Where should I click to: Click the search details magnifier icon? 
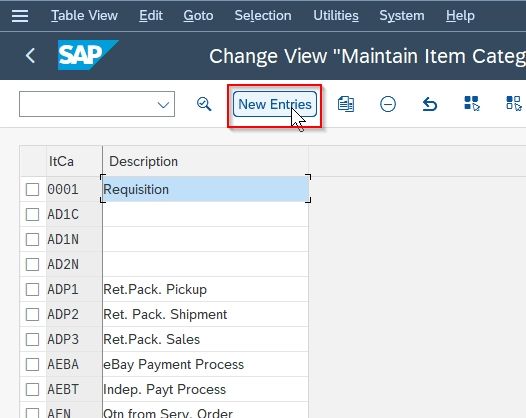204,104
